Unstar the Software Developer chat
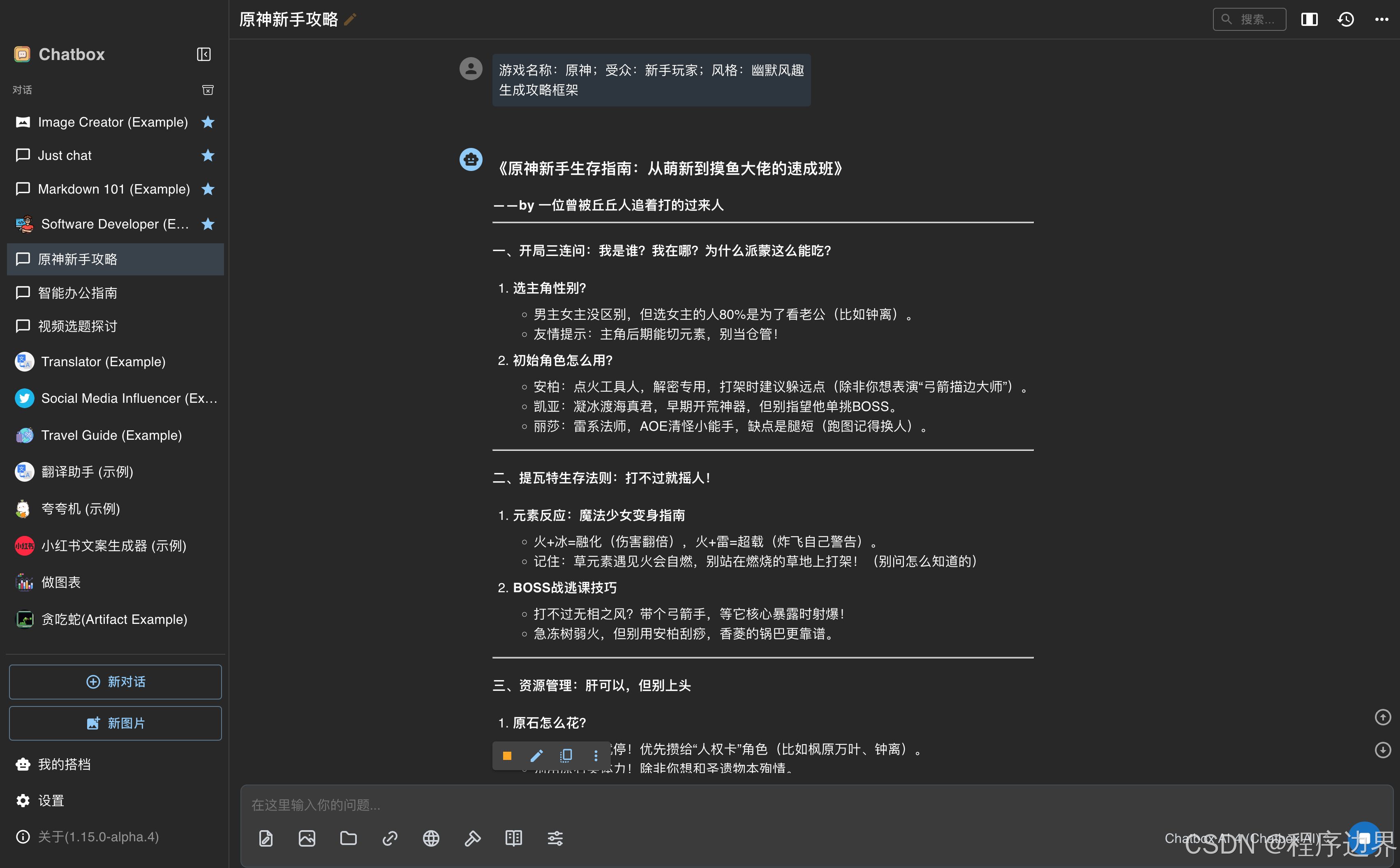This screenshot has width=1400, height=868. [208, 224]
